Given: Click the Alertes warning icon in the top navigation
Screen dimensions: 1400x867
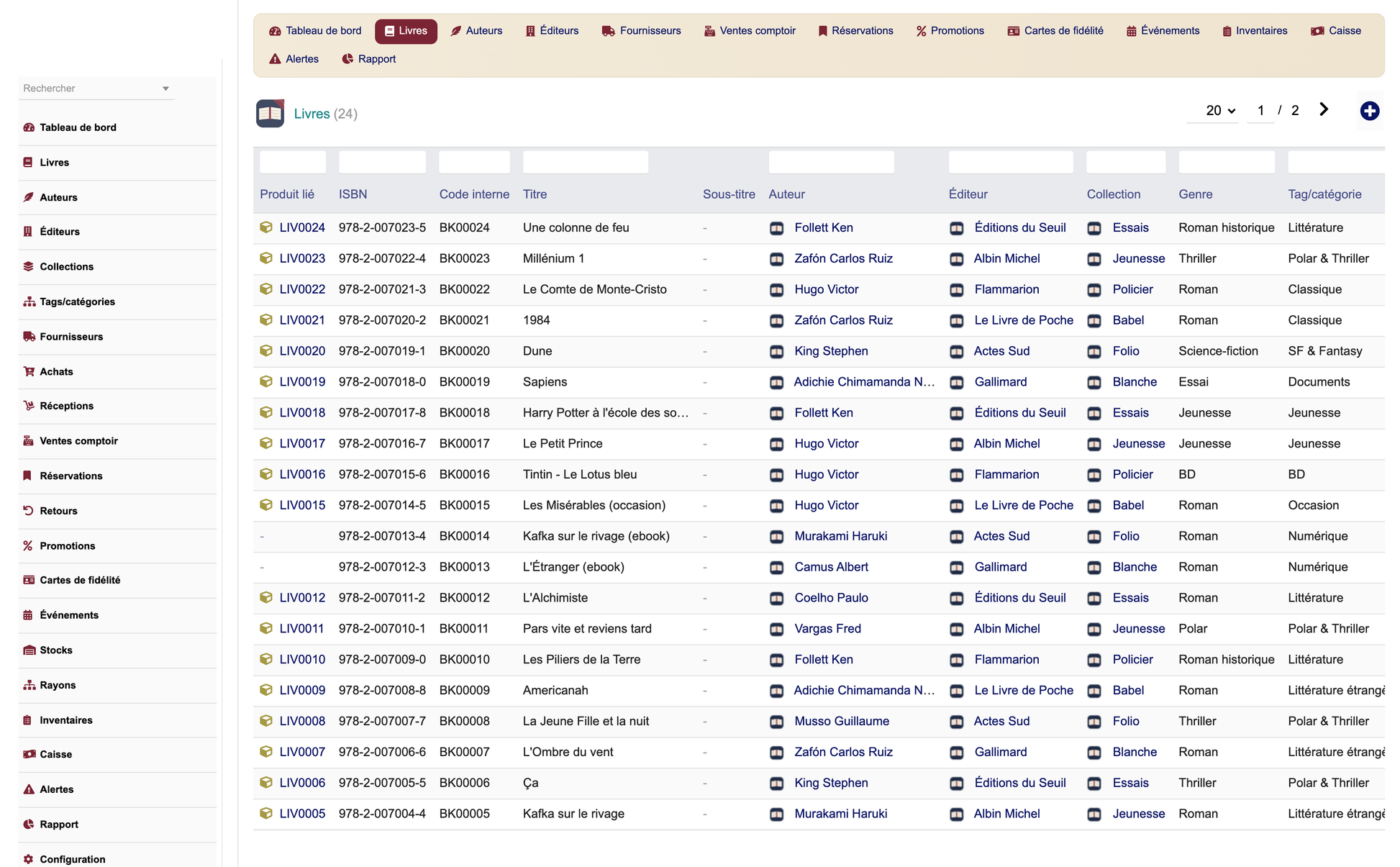Looking at the screenshot, I should coord(275,59).
